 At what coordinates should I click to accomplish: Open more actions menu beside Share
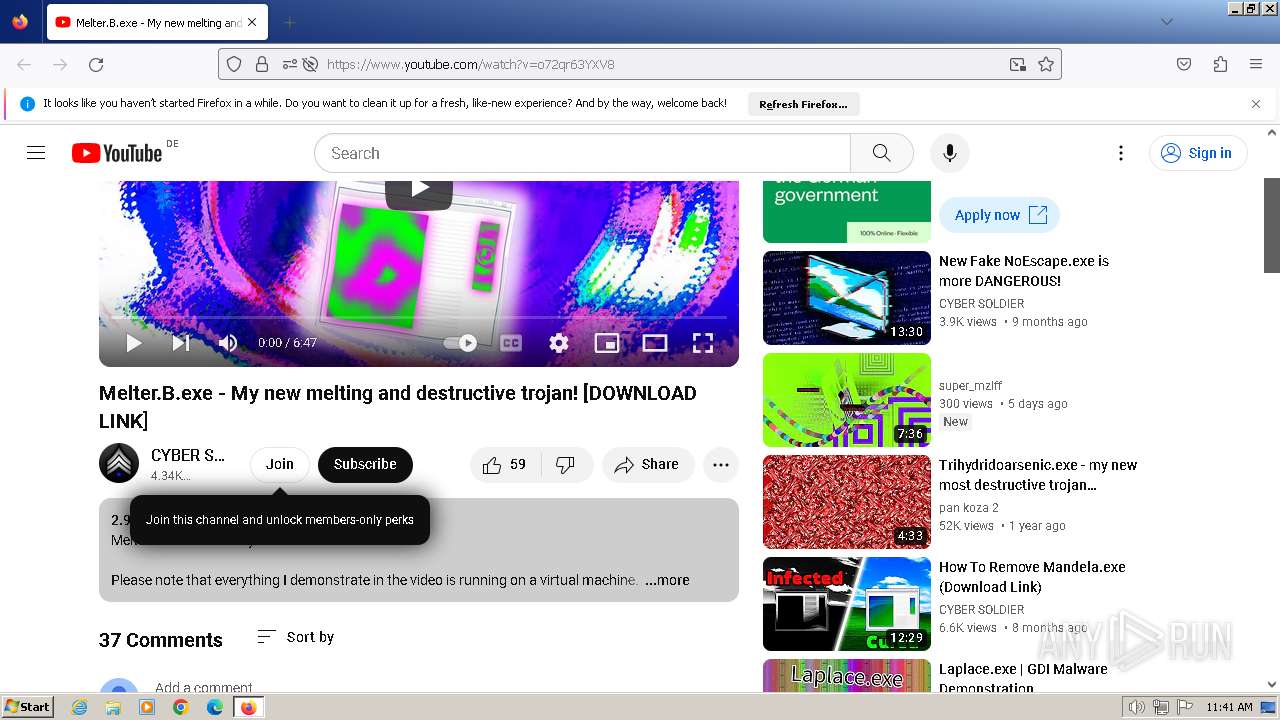click(721, 464)
